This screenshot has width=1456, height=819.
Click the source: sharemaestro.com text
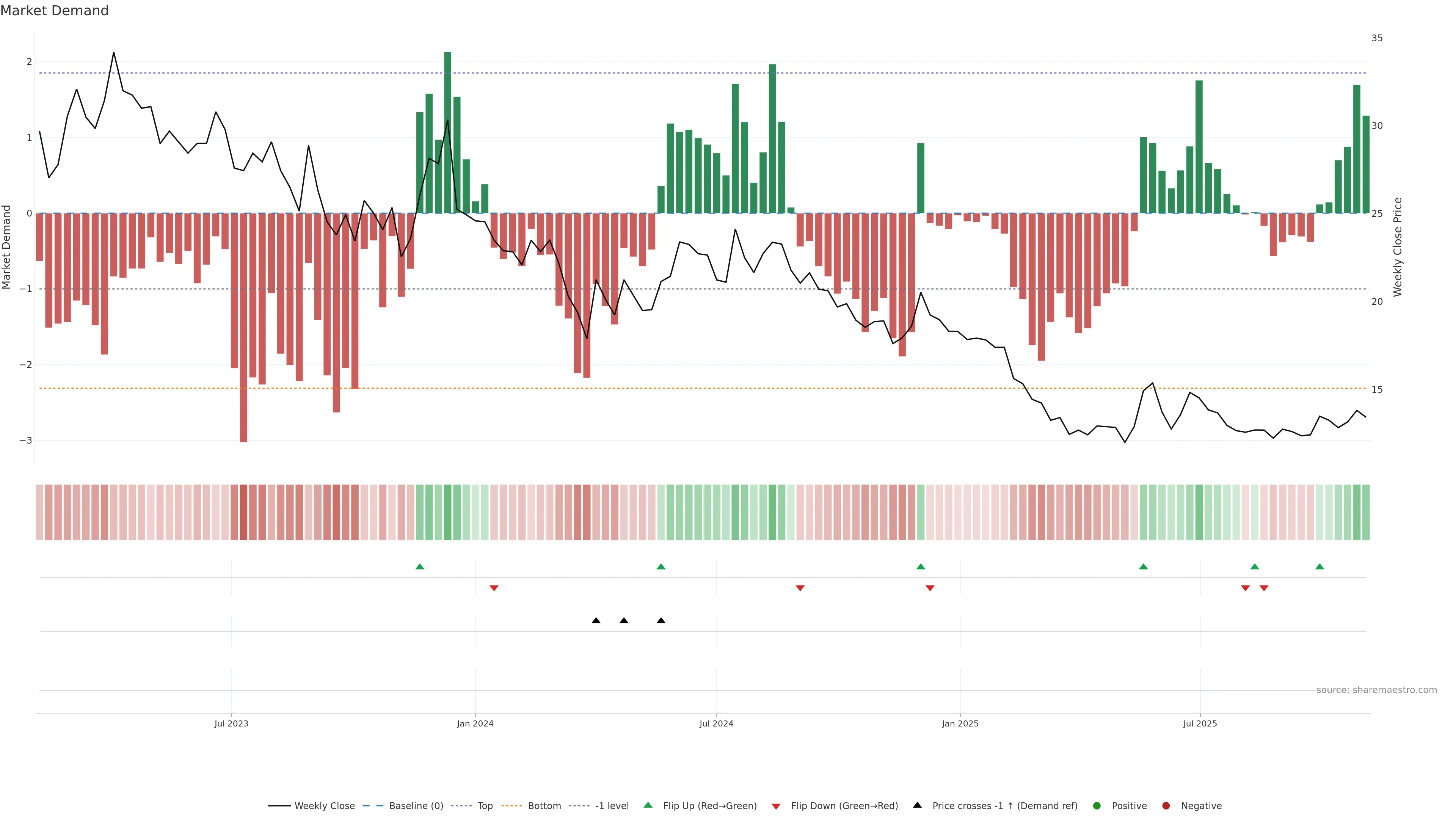[1376, 690]
